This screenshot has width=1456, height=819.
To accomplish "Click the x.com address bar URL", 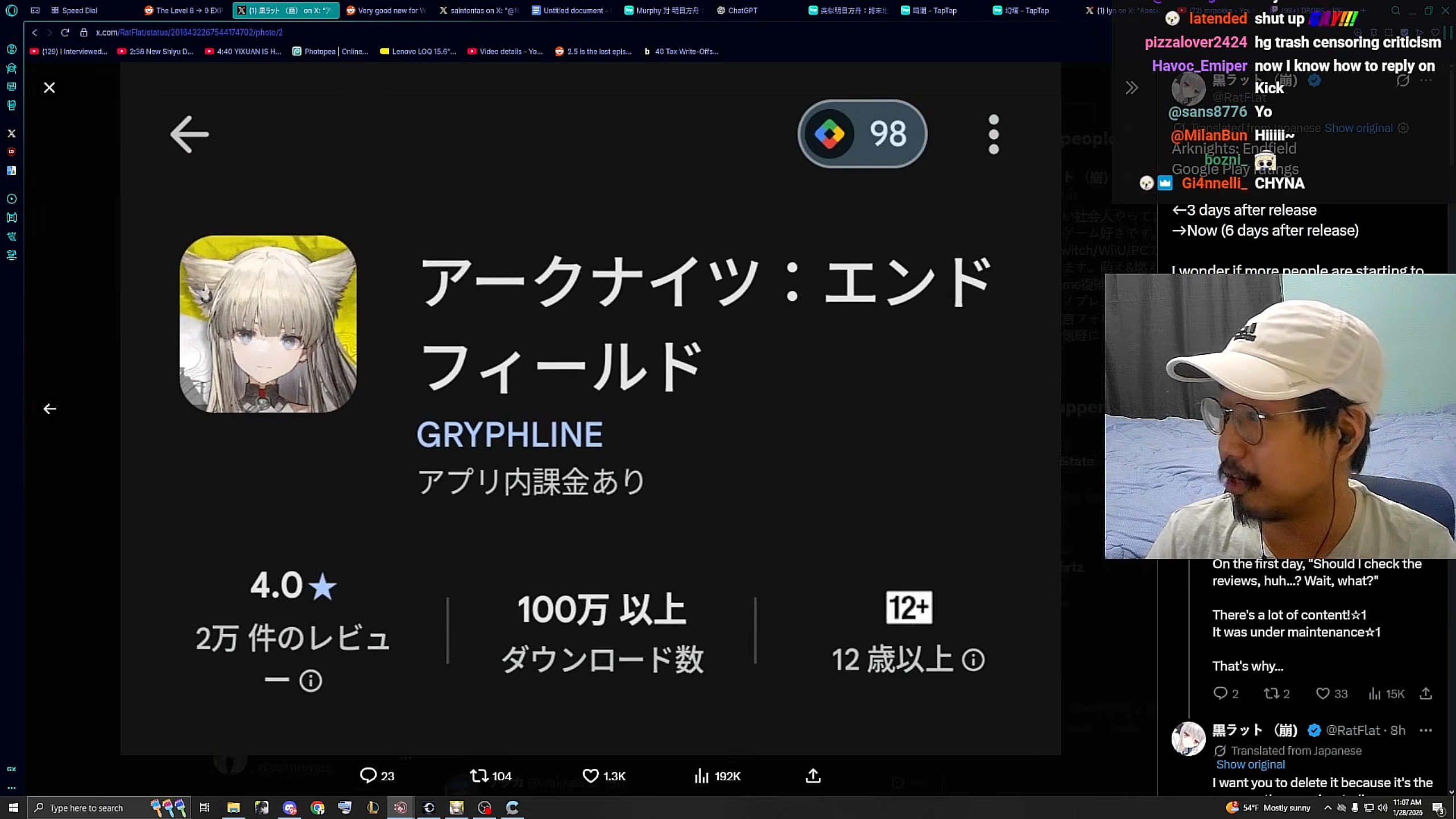I will tap(189, 32).
